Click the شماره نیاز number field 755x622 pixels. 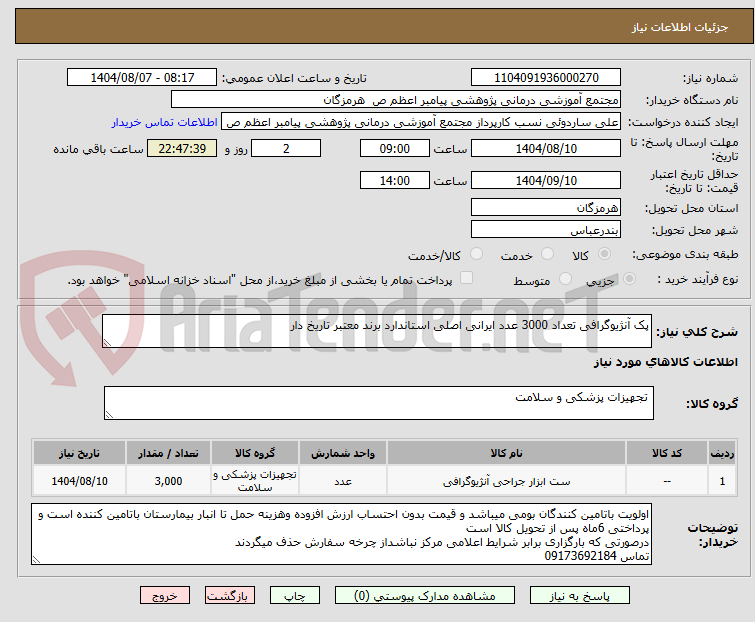546,78
